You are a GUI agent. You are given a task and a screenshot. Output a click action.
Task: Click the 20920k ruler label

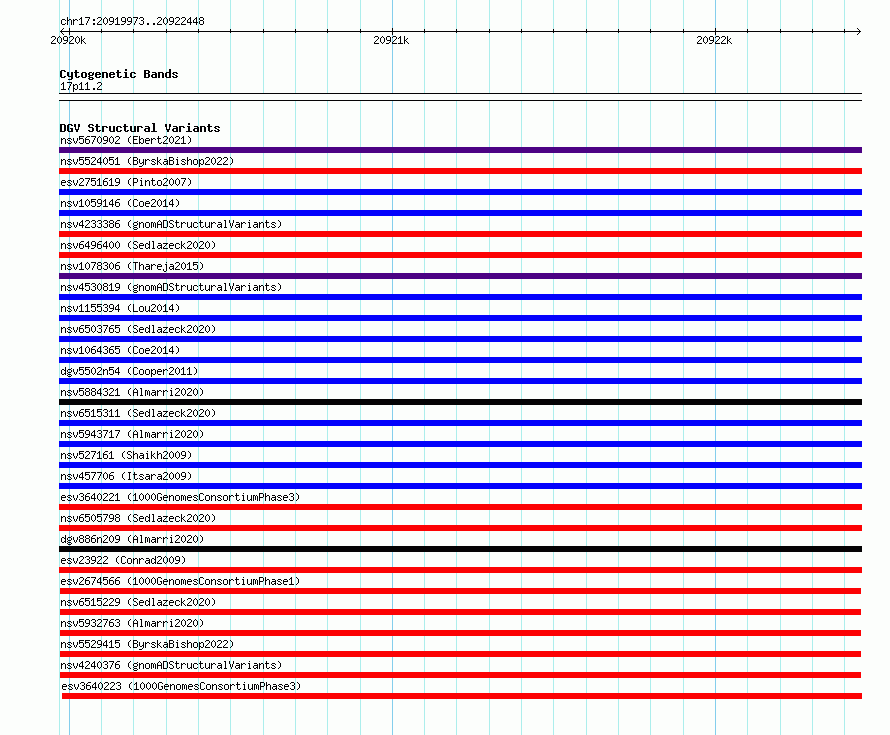point(68,40)
